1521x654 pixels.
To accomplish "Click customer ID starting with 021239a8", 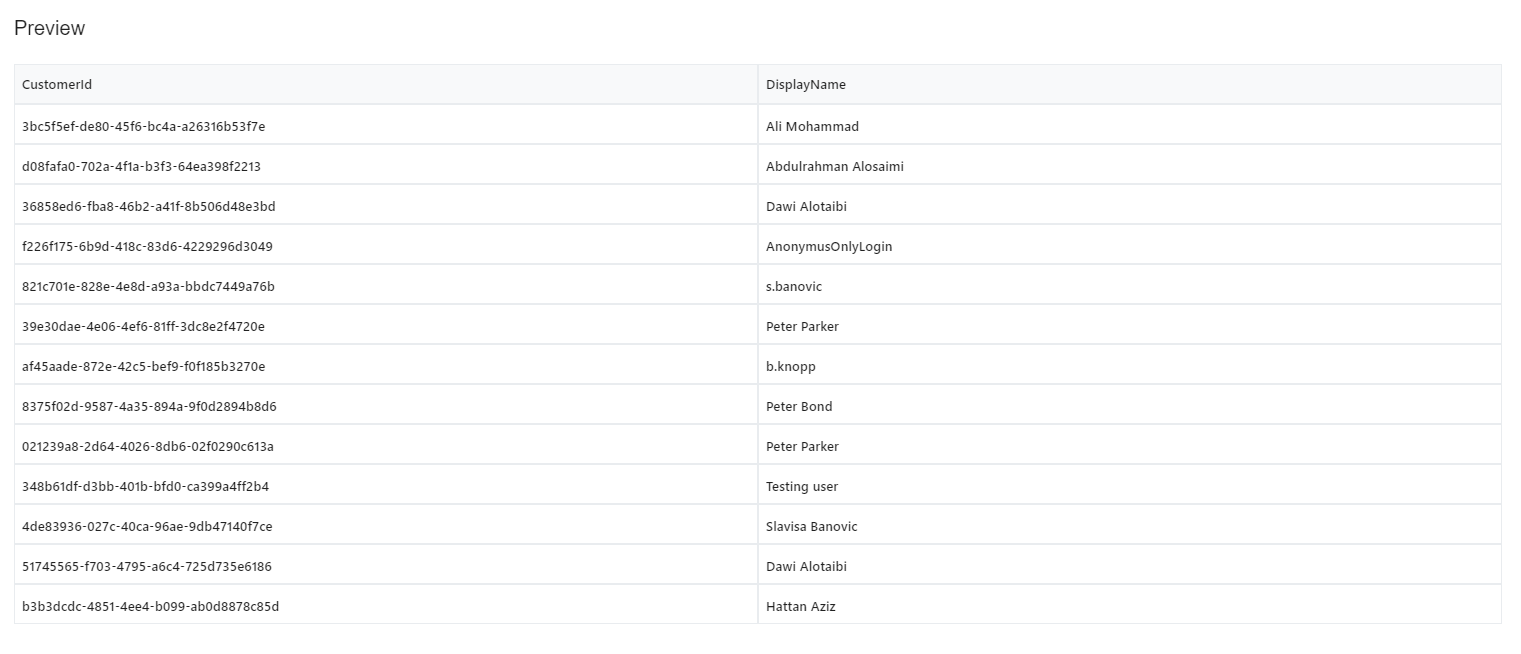I will coord(147,447).
